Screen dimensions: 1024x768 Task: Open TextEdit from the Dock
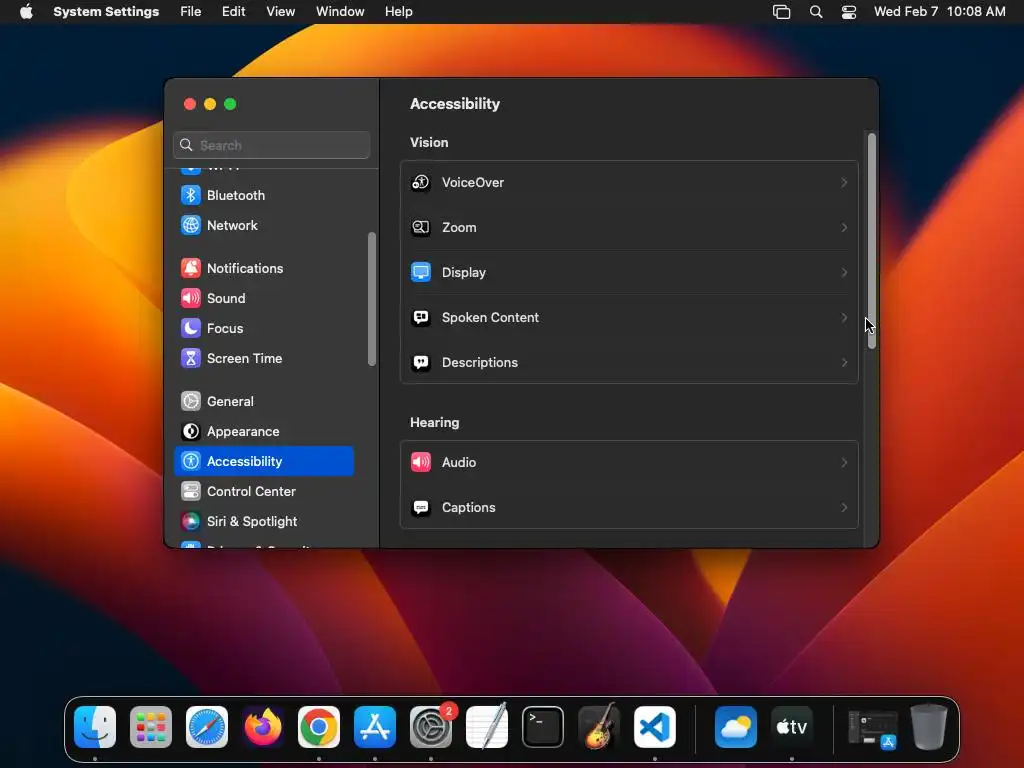(487, 727)
